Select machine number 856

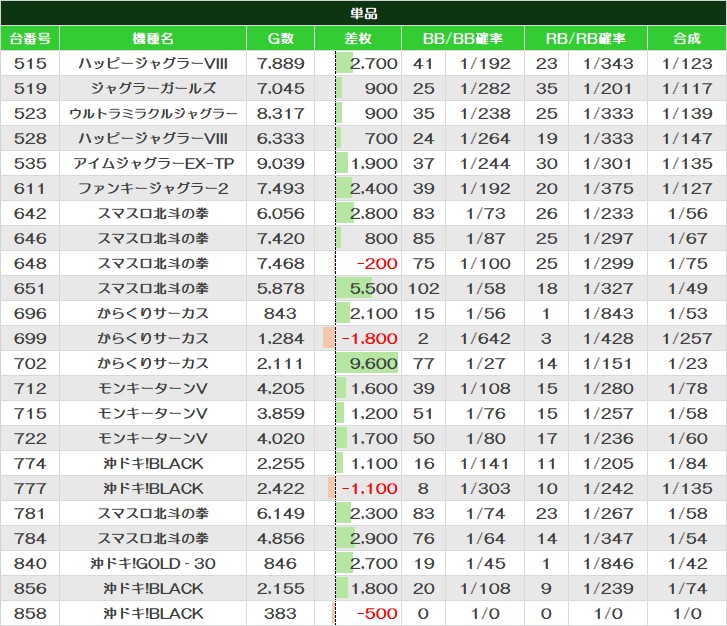coord(30,589)
